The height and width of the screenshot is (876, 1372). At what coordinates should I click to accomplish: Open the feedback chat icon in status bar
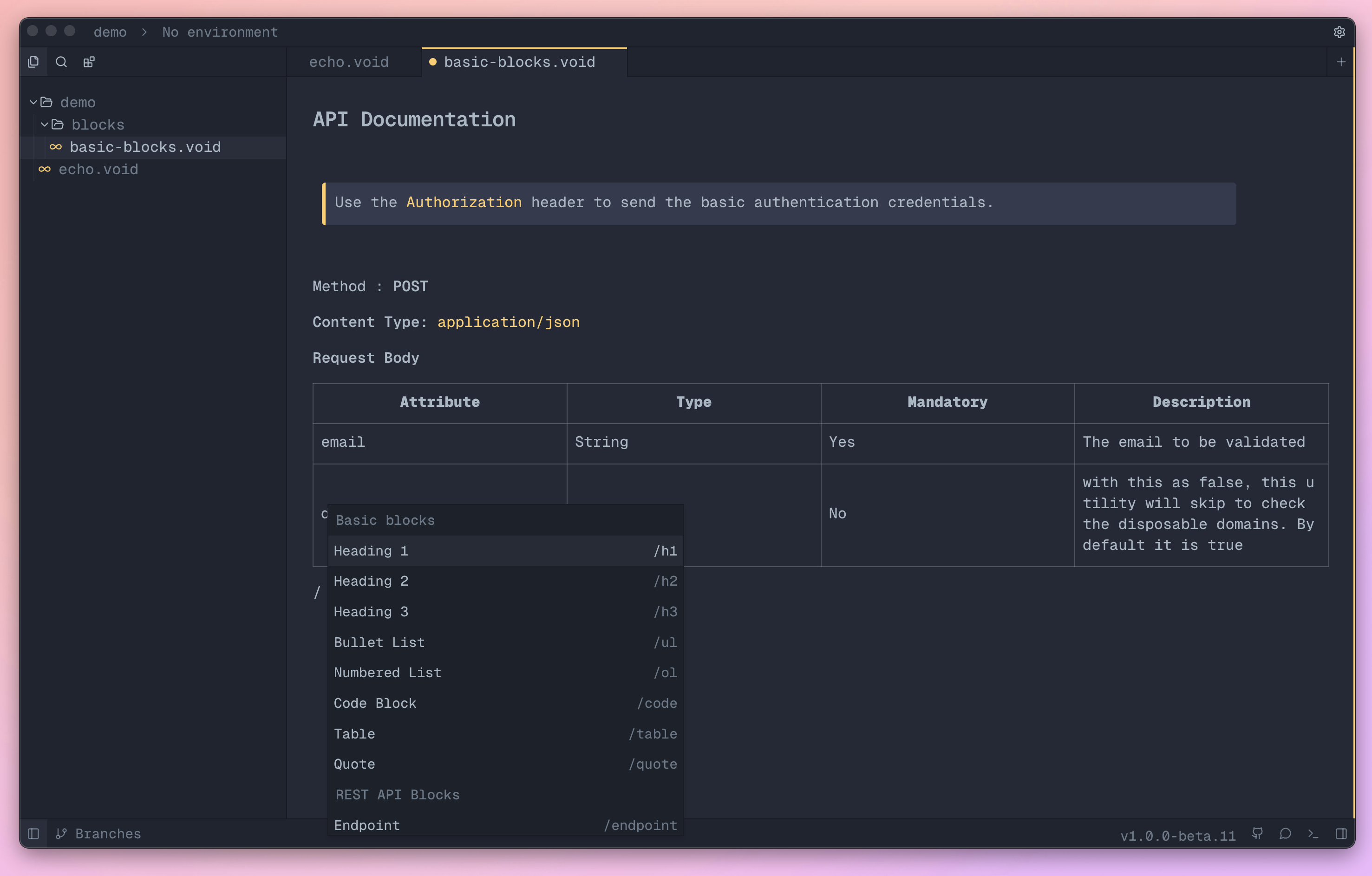(1286, 833)
